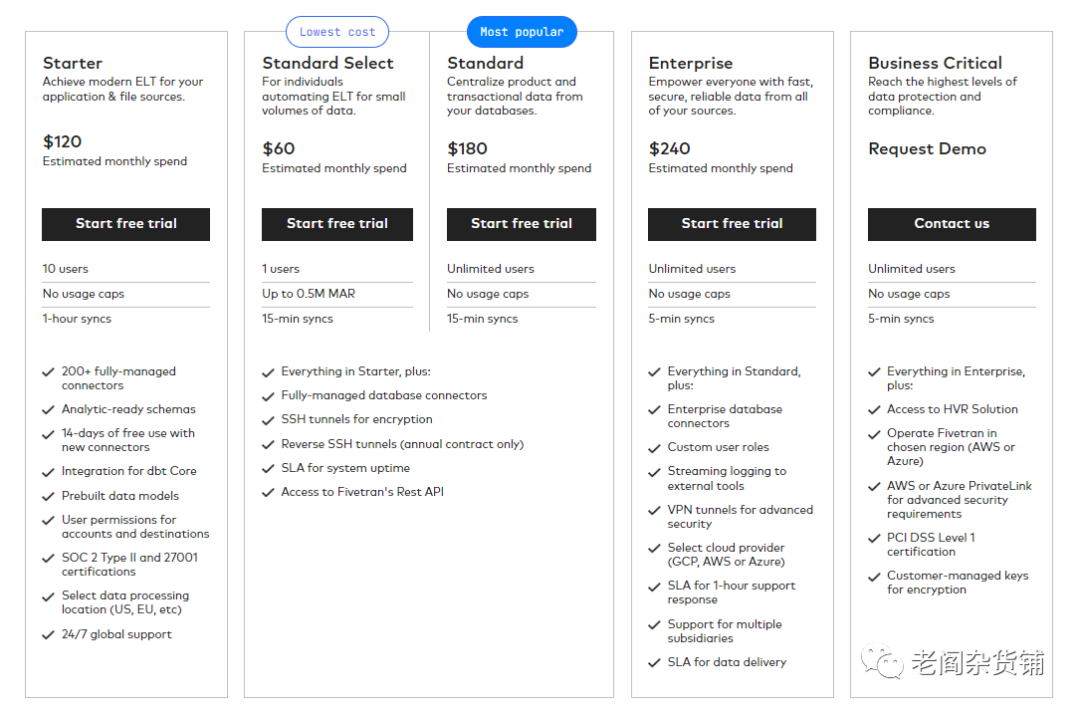Image resolution: width=1080 pixels, height=711 pixels.
Task: Start free trial for Standard Select
Action: (337, 224)
